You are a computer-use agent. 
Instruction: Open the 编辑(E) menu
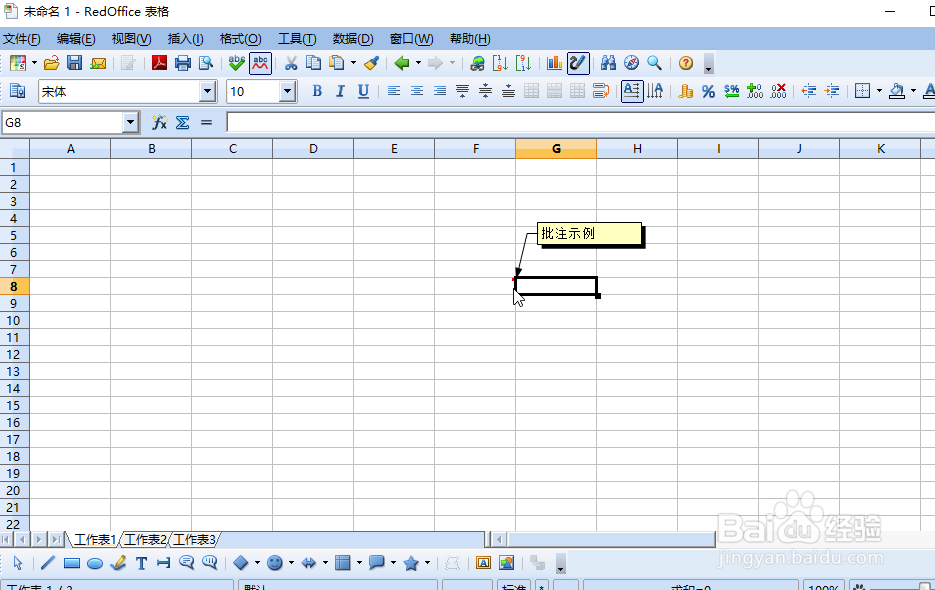tap(76, 39)
